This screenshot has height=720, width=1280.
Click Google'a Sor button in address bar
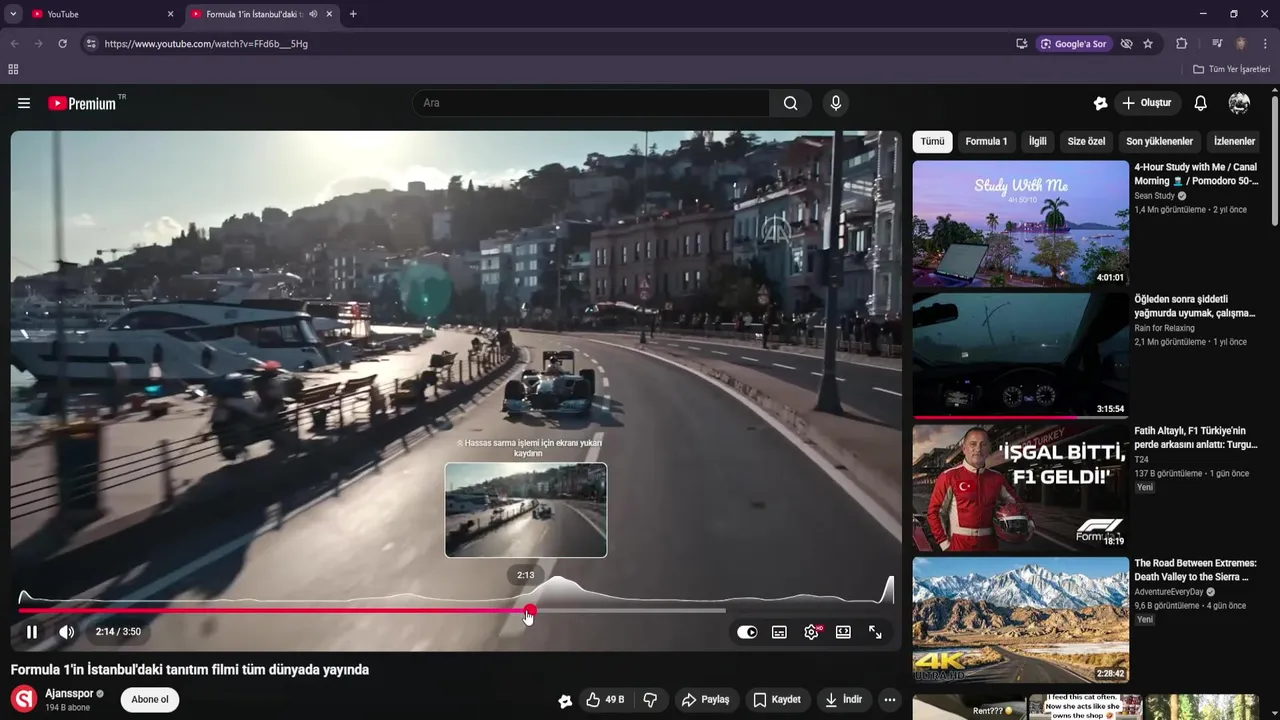click(1074, 44)
